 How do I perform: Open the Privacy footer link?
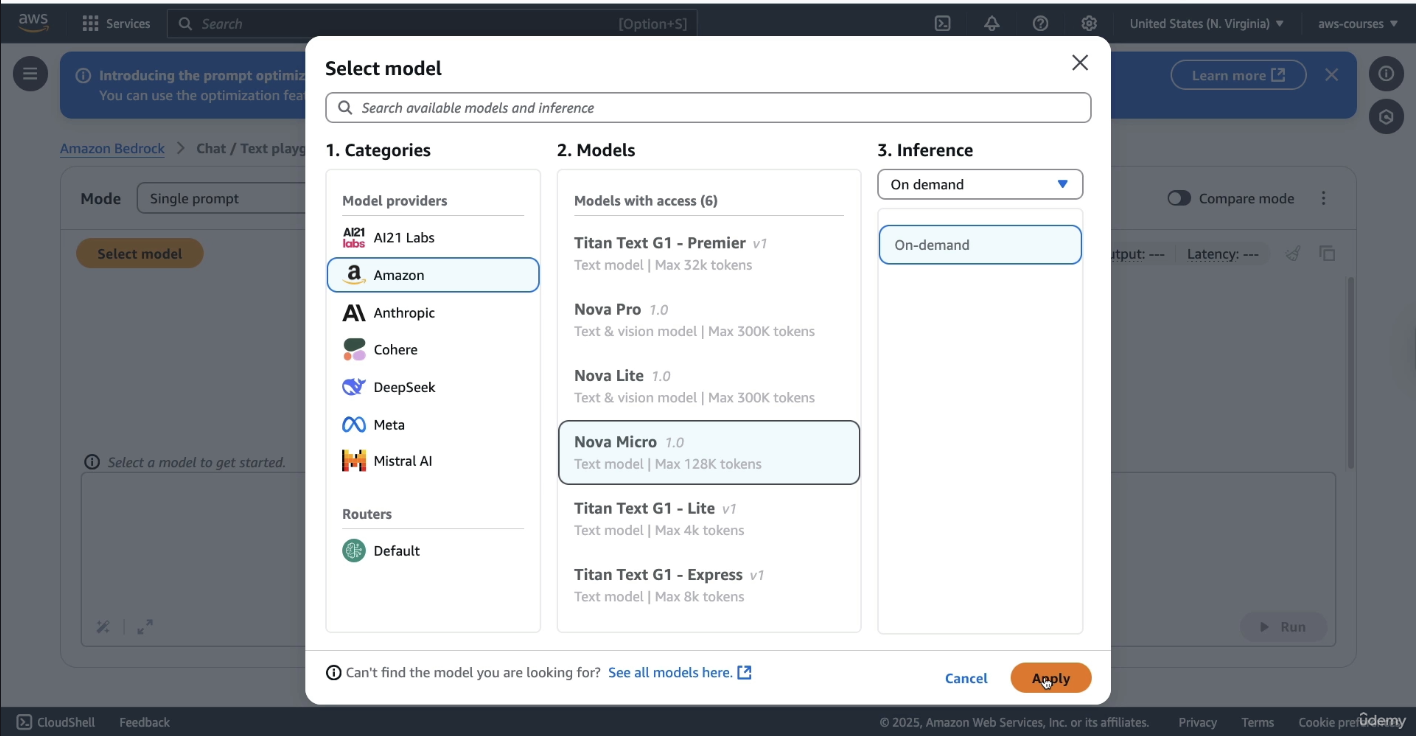coord(1197,722)
